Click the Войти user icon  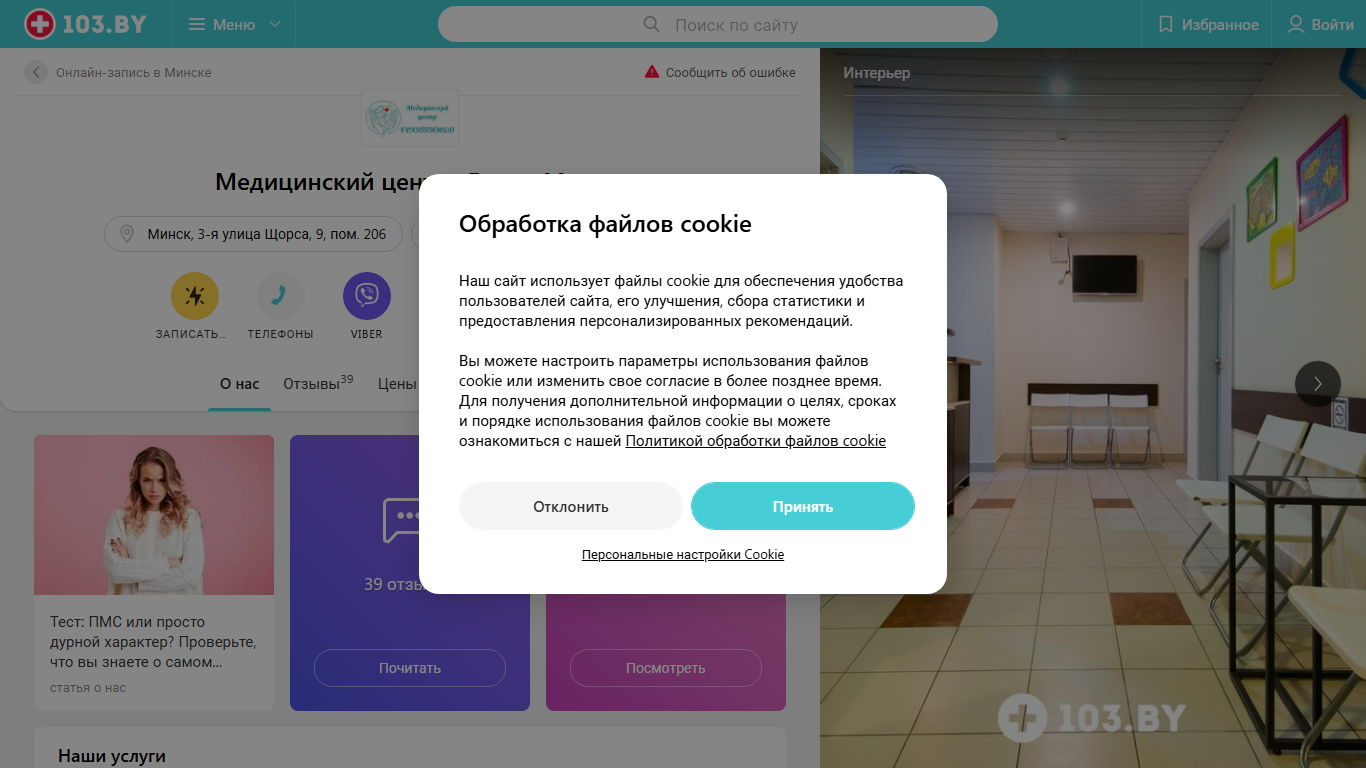coord(1296,24)
